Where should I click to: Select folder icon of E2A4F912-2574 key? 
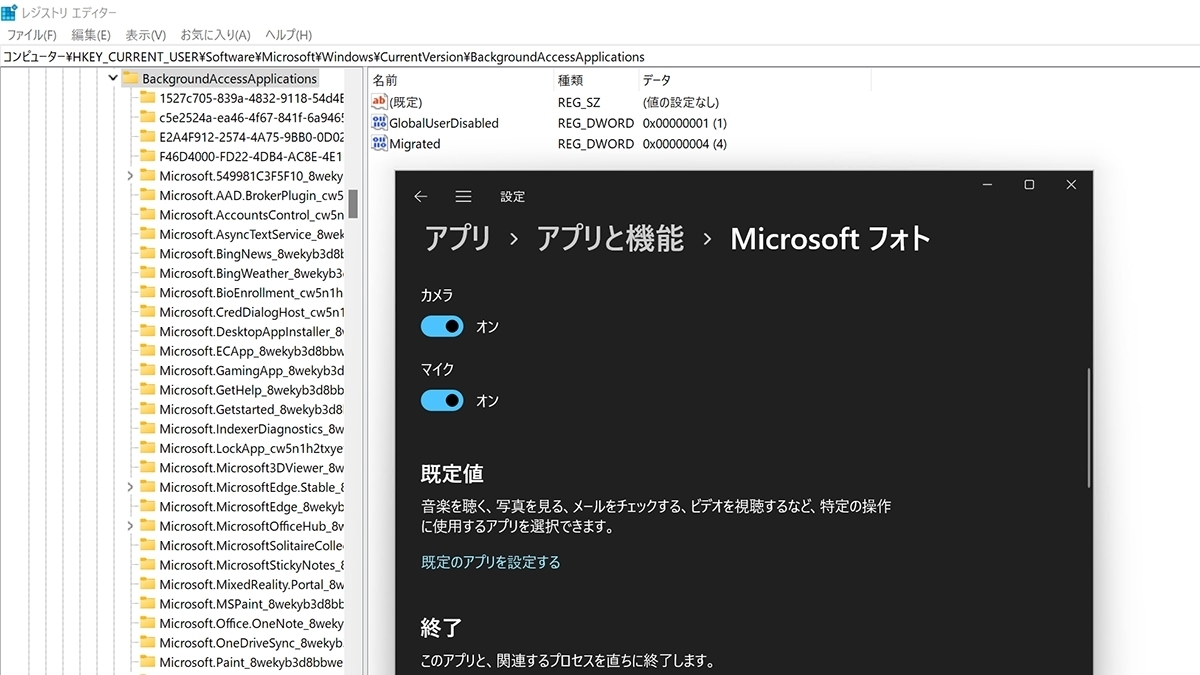pyautogui.click(x=147, y=137)
